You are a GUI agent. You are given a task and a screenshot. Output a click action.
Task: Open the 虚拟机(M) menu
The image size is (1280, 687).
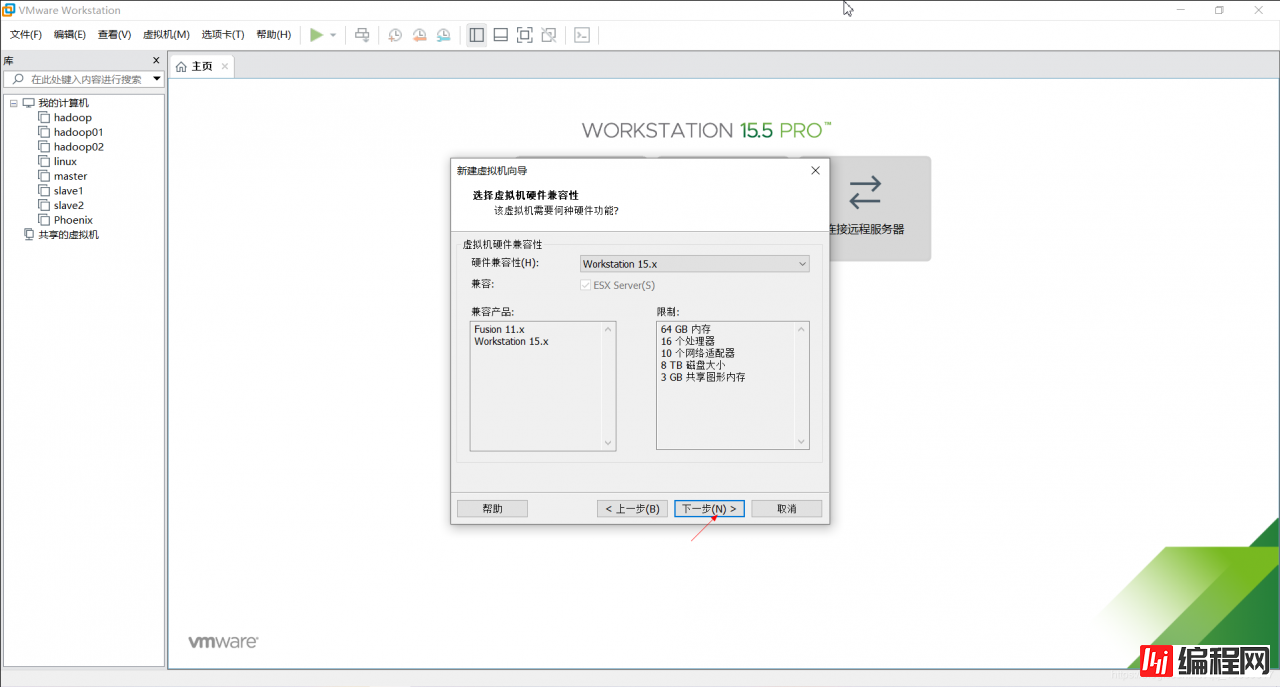click(x=166, y=35)
